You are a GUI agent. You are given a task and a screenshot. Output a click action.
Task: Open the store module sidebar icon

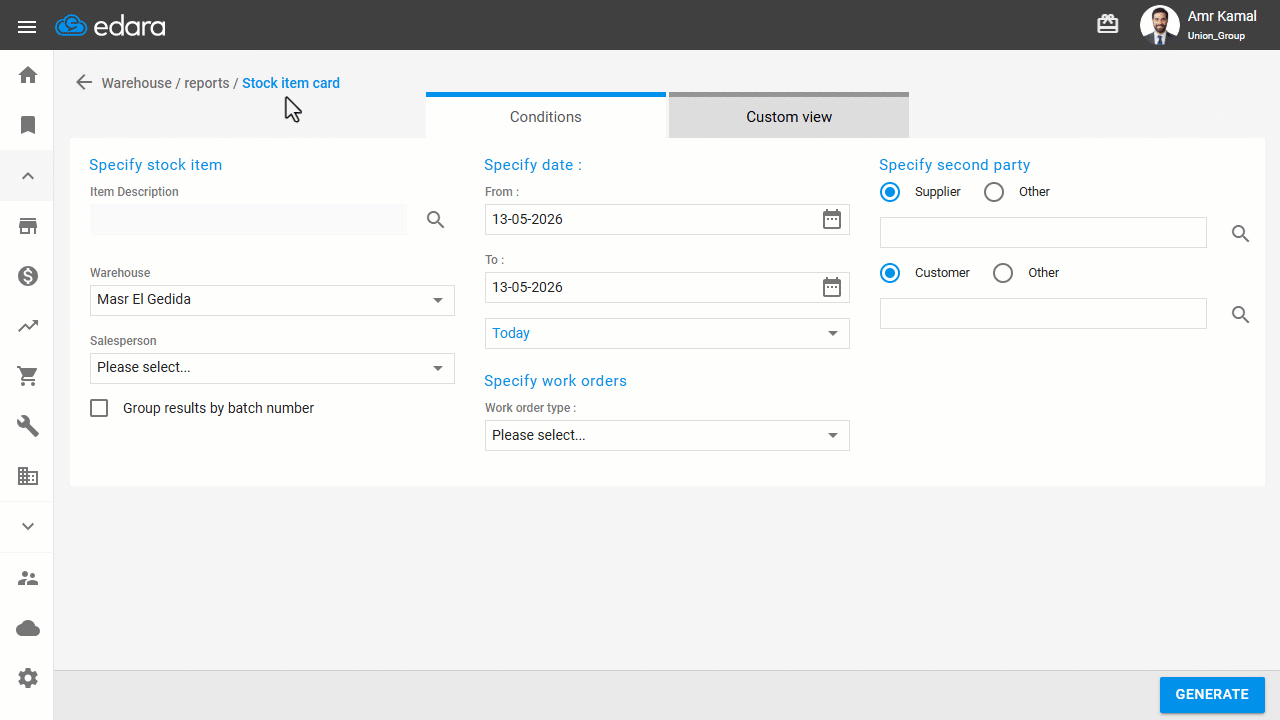[28, 226]
